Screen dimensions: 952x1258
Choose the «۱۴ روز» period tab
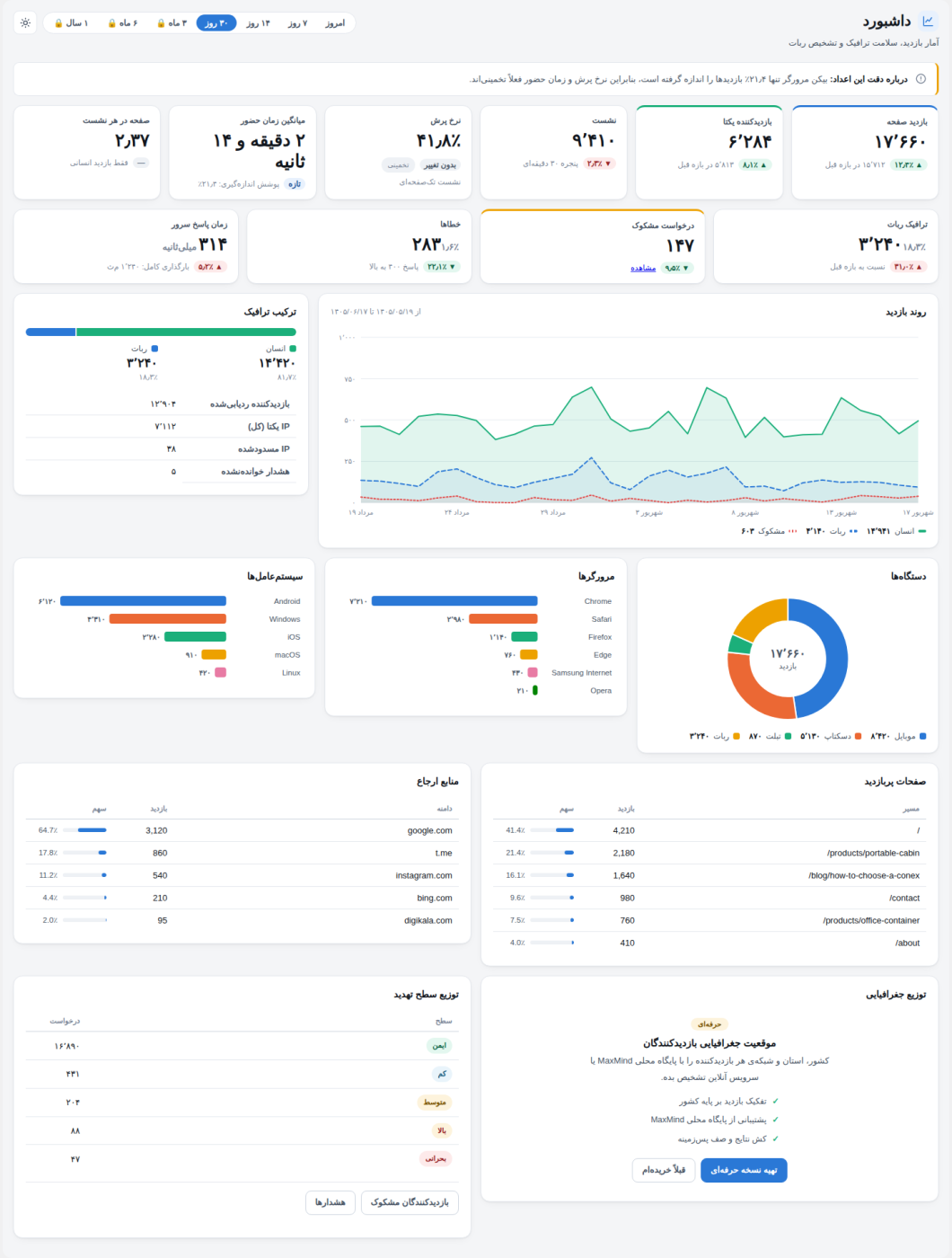tap(259, 23)
